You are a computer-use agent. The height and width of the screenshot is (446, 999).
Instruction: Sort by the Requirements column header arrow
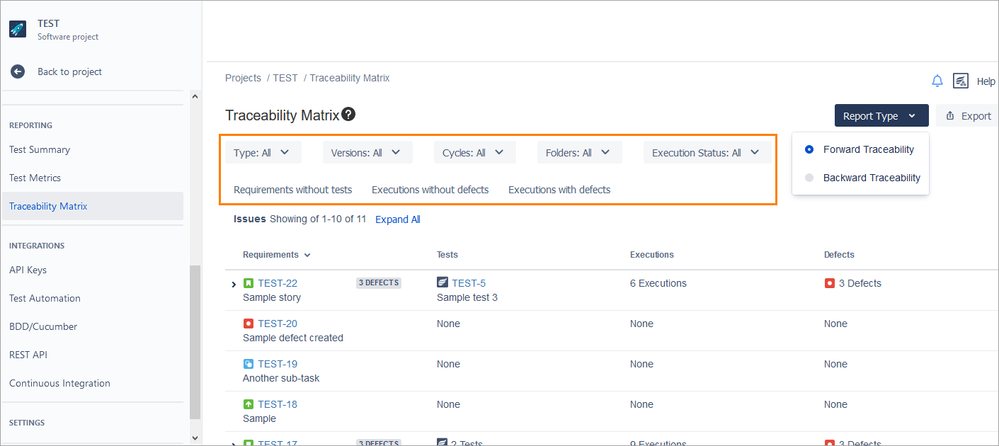point(308,255)
